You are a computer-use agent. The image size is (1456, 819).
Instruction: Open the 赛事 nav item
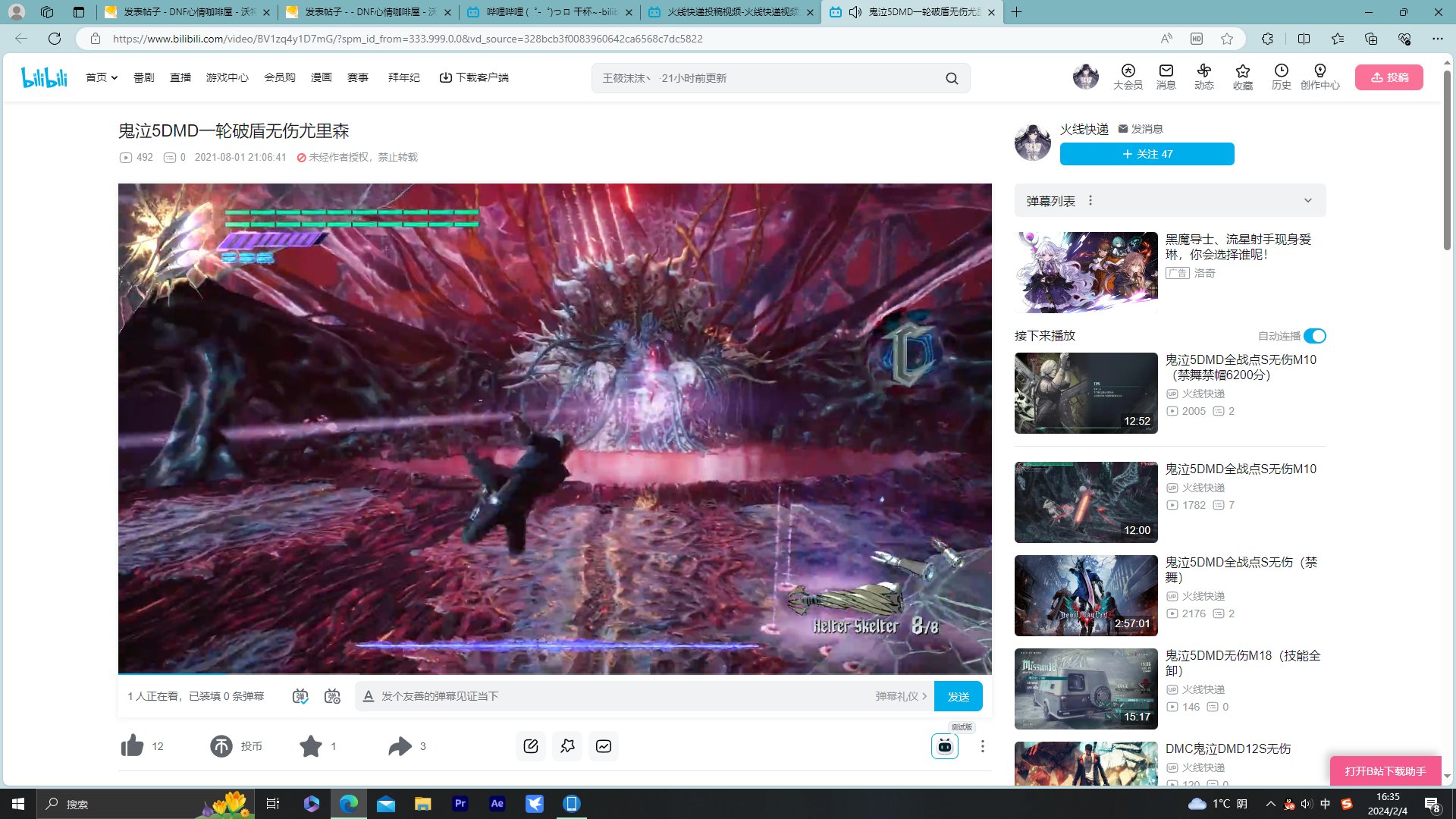(x=358, y=77)
